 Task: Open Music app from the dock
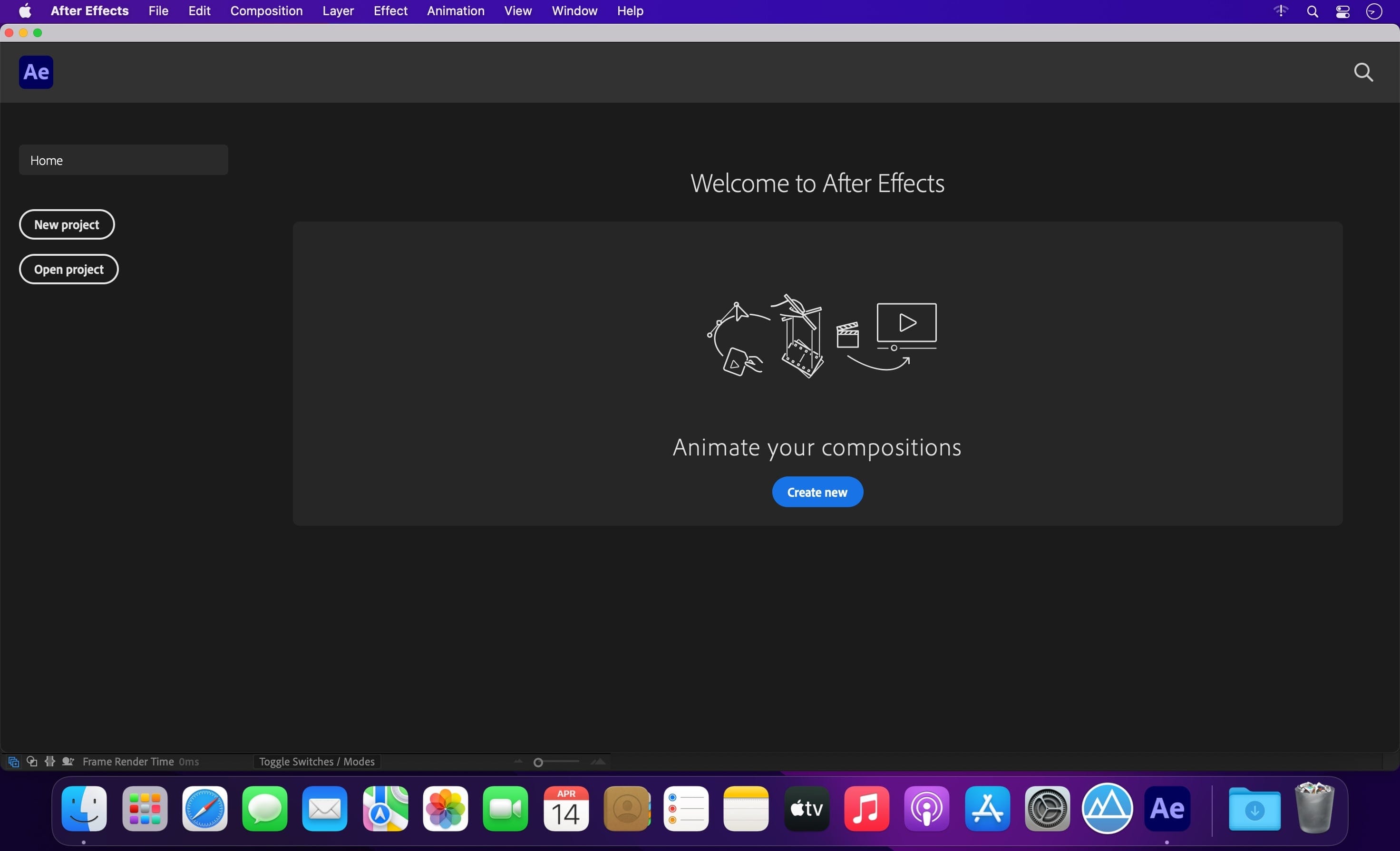pos(865,808)
